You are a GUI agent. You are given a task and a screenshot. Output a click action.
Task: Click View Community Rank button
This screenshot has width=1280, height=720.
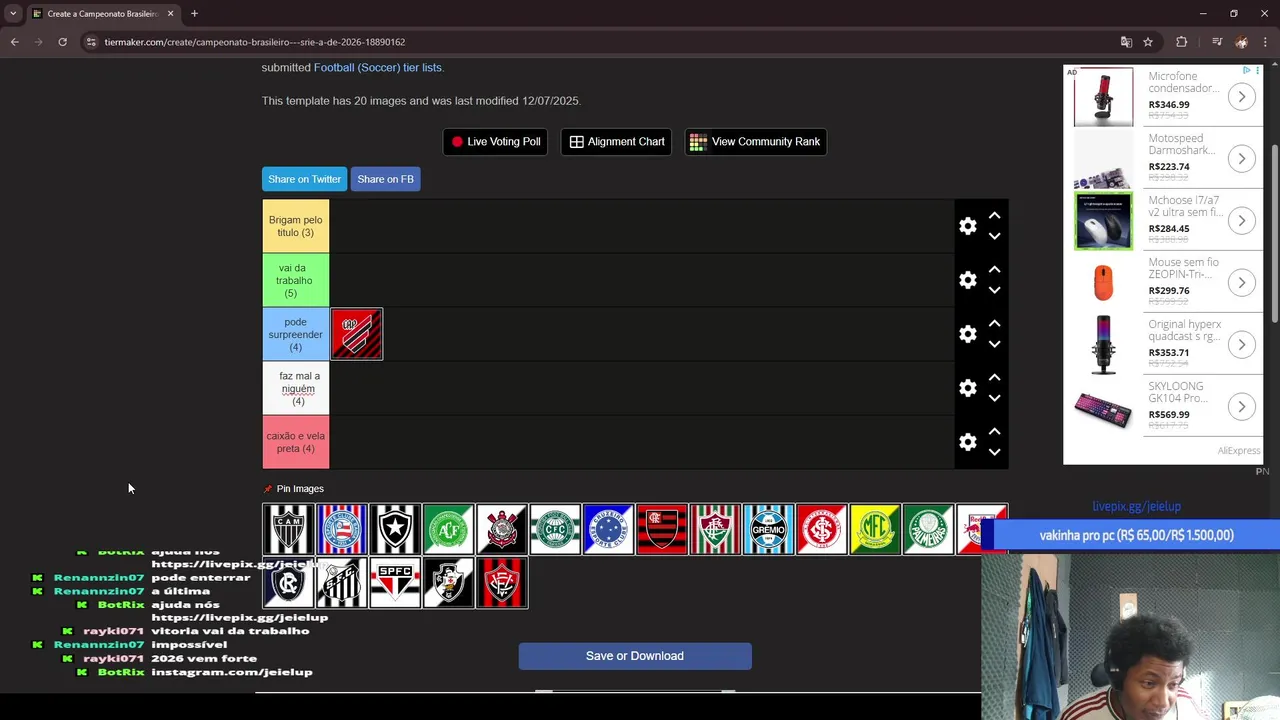(x=755, y=142)
